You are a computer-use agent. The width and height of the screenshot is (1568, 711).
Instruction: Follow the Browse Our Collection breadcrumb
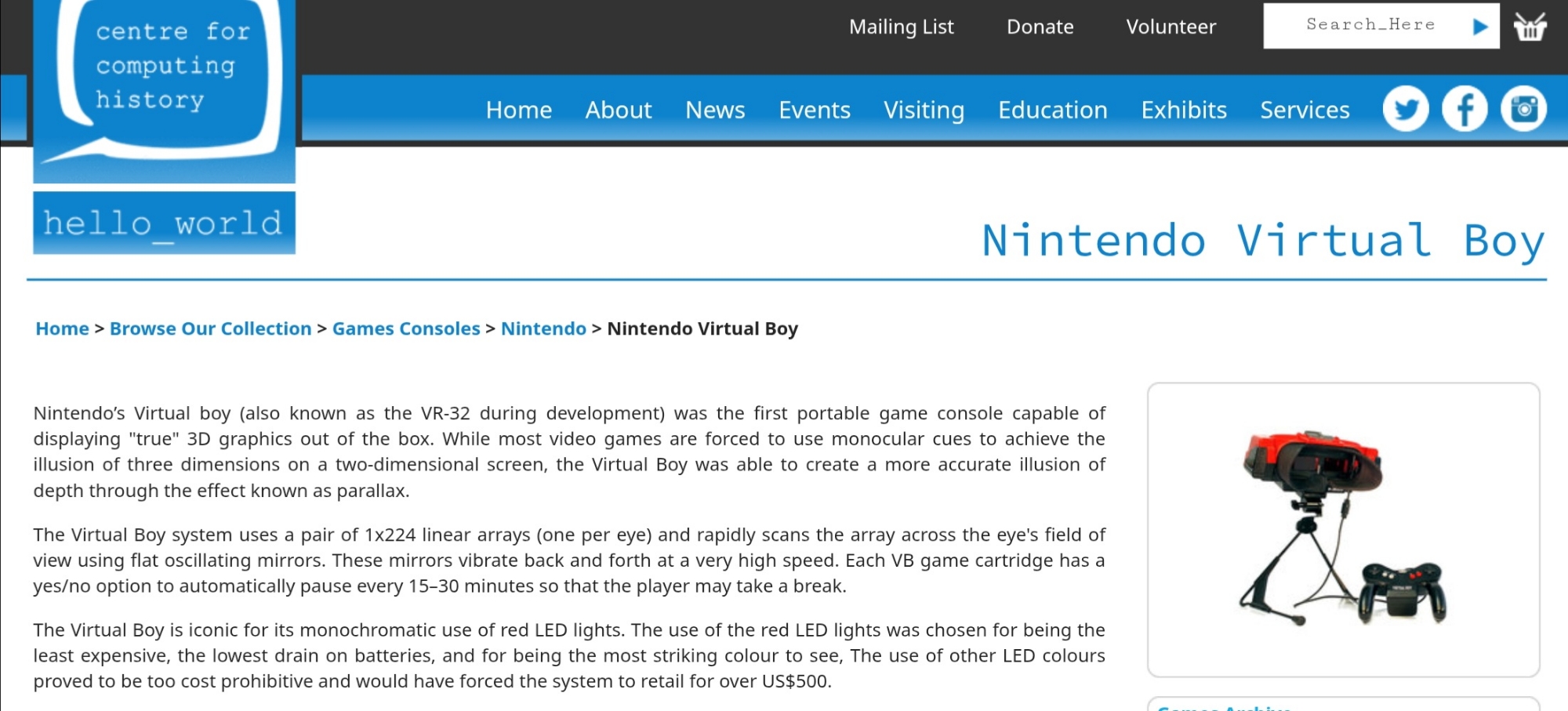tap(210, 328)
